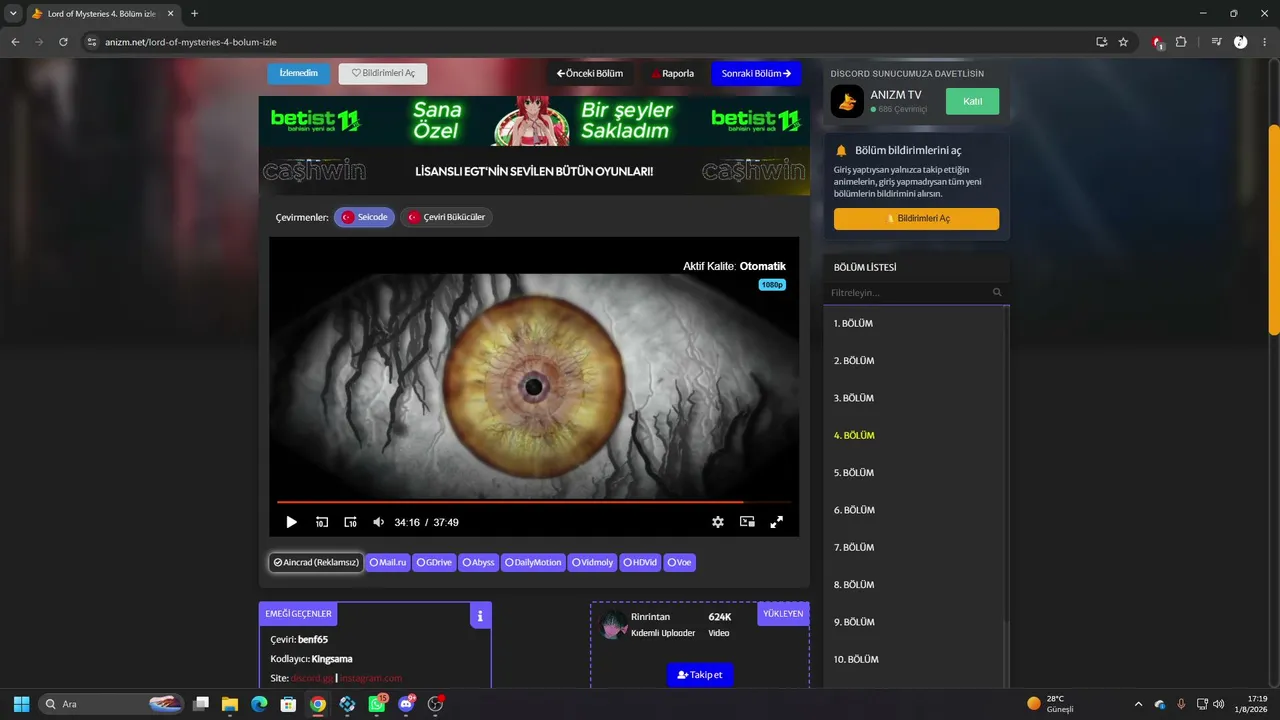Open the Windows Start menu
1280x720 pixels.
coord(21,704)
